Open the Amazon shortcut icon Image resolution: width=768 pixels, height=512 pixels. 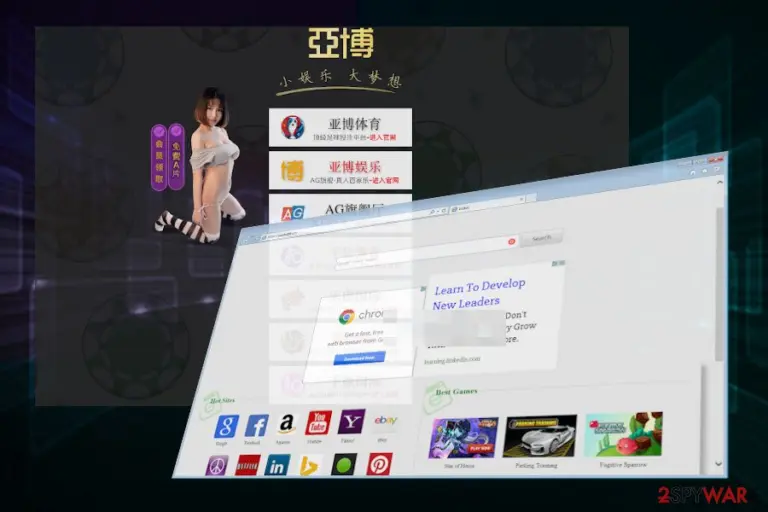tap(287, 423)
